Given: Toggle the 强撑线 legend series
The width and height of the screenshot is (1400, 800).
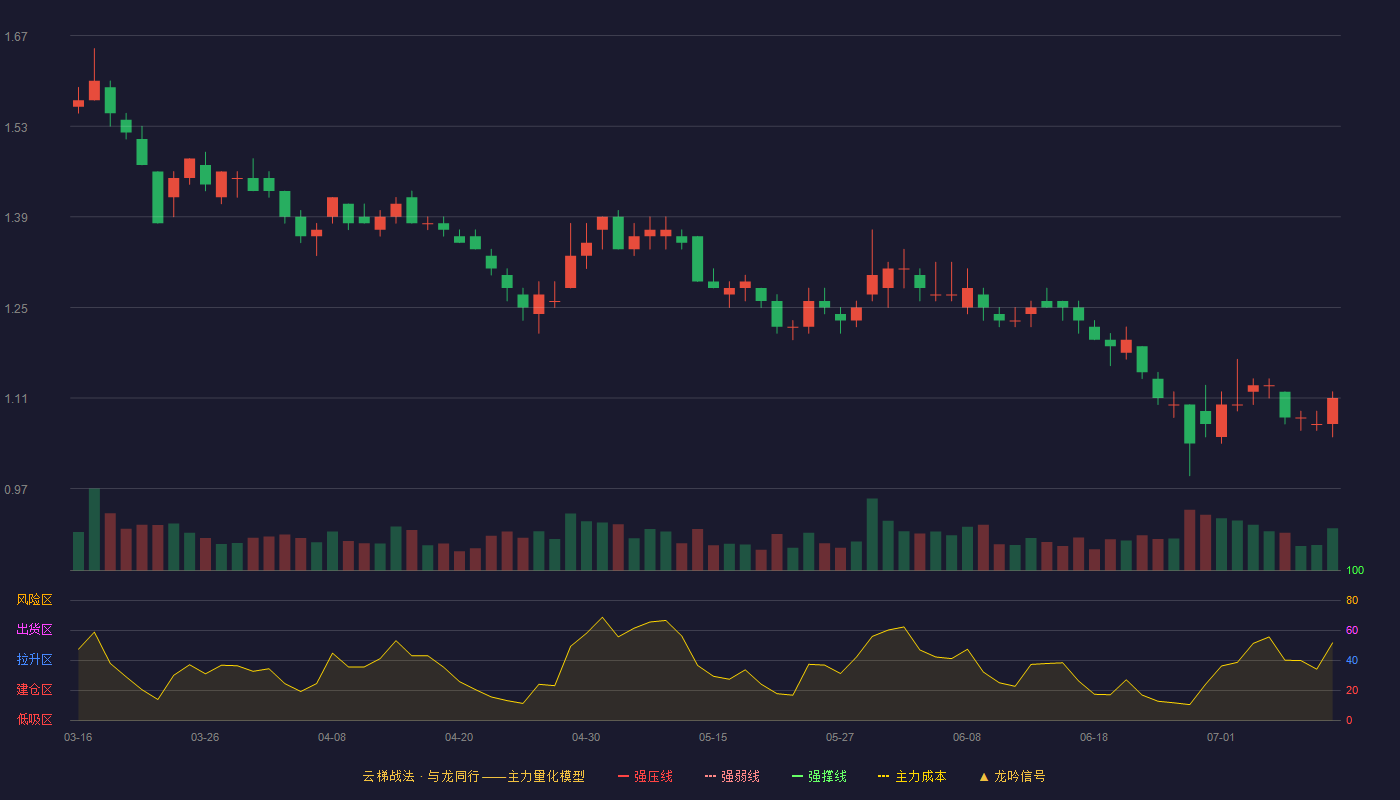Looking at the screenshot, I should coord(819,776).
